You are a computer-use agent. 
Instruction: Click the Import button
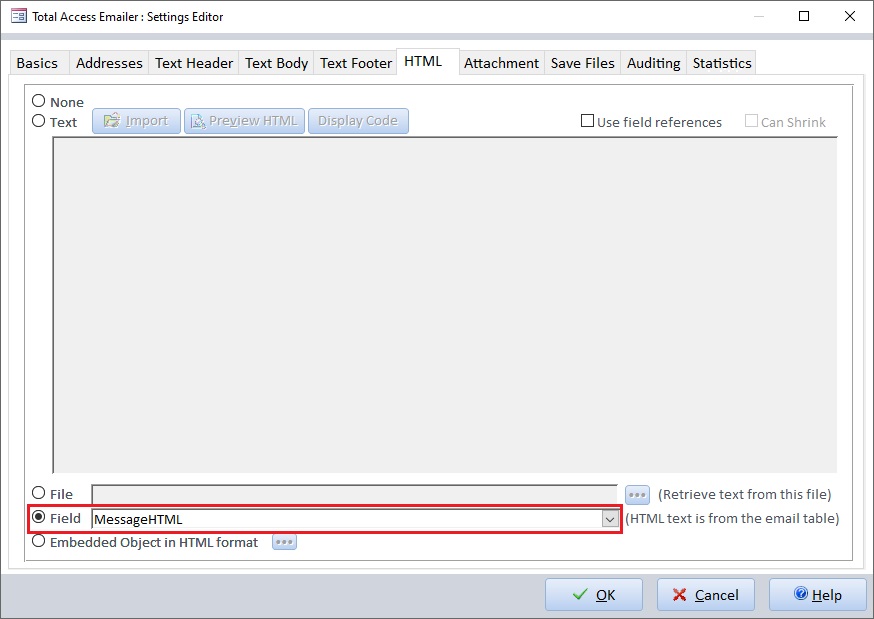click(137, 121)
